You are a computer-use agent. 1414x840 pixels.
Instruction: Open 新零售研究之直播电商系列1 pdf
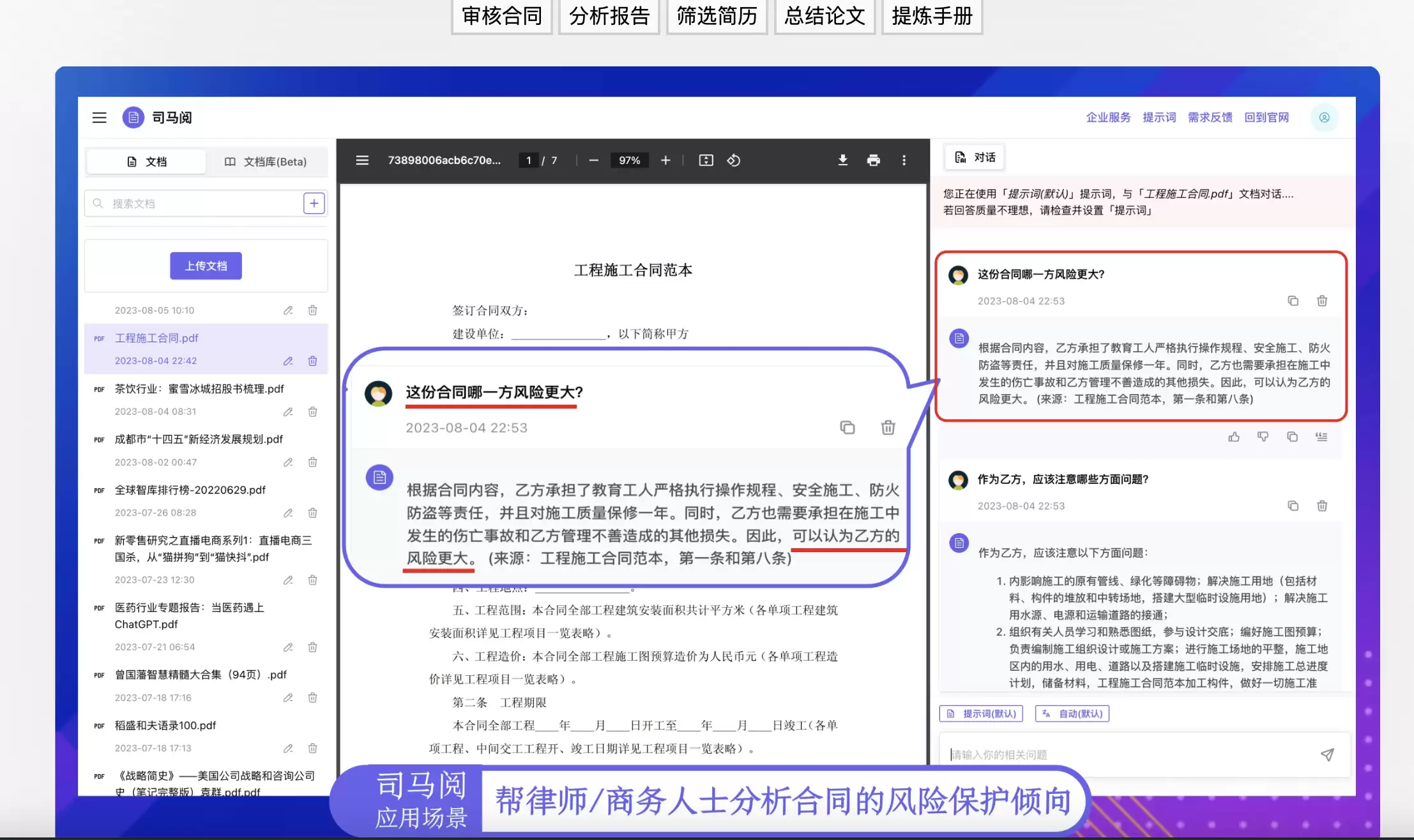click(x=213, y=548)
